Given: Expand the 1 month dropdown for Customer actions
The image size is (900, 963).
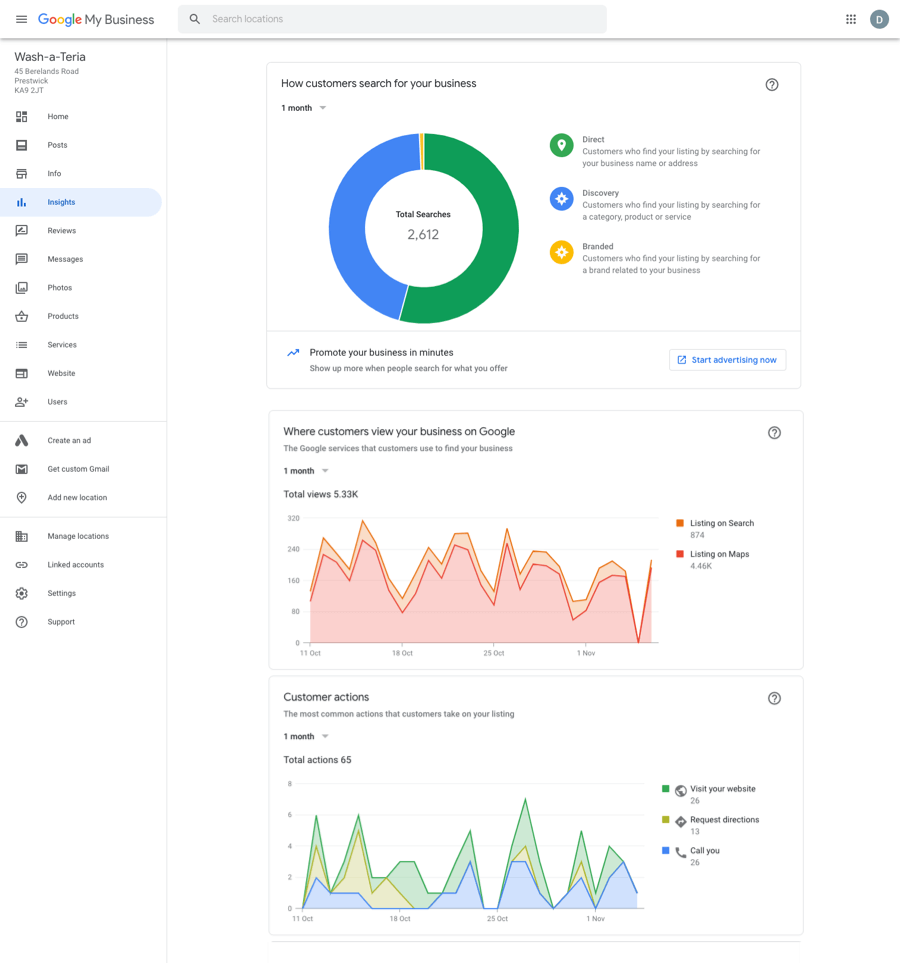Looking at the screenshot, I should coord(306,737).
